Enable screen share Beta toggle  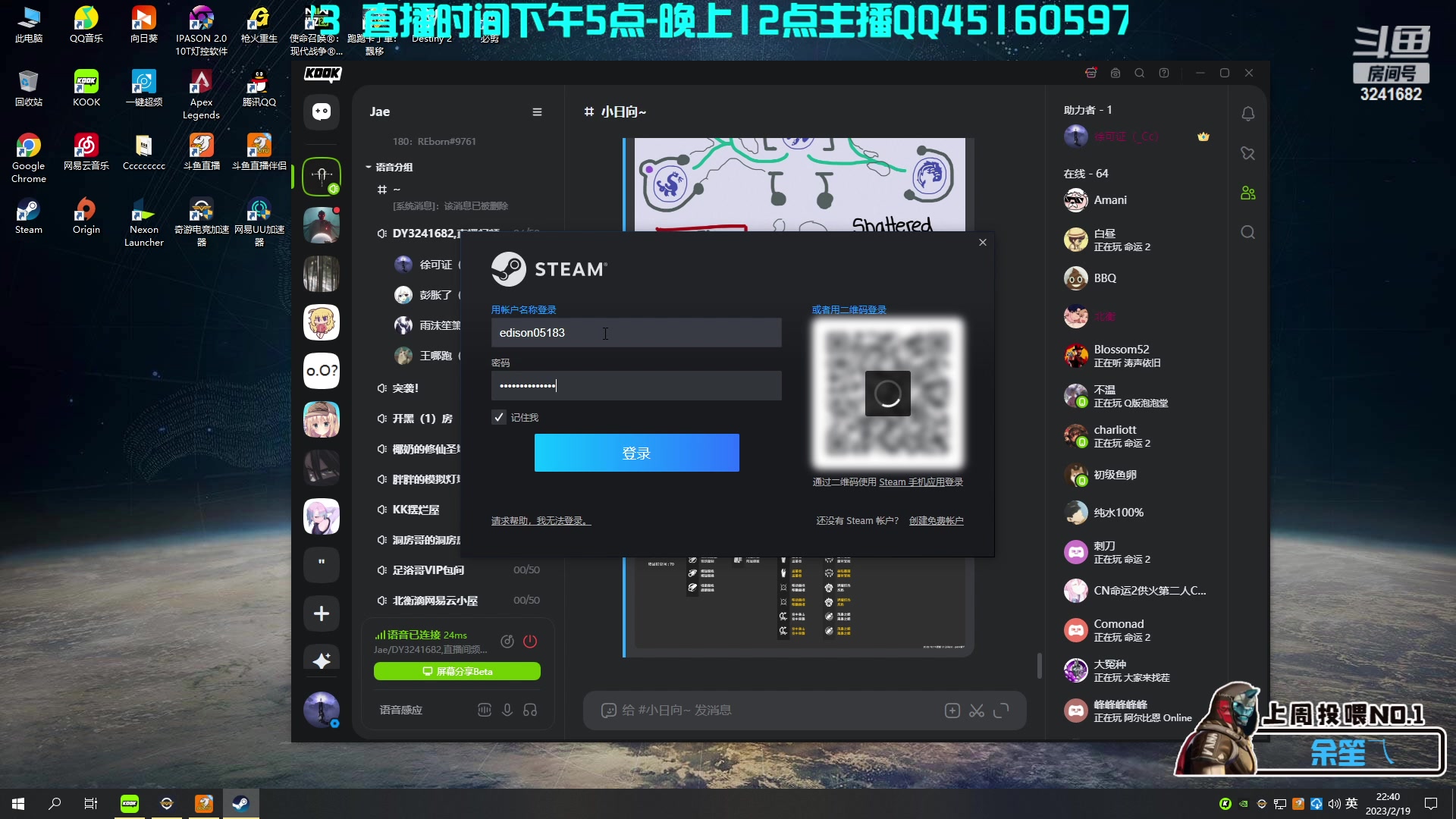tap(458, 671)
